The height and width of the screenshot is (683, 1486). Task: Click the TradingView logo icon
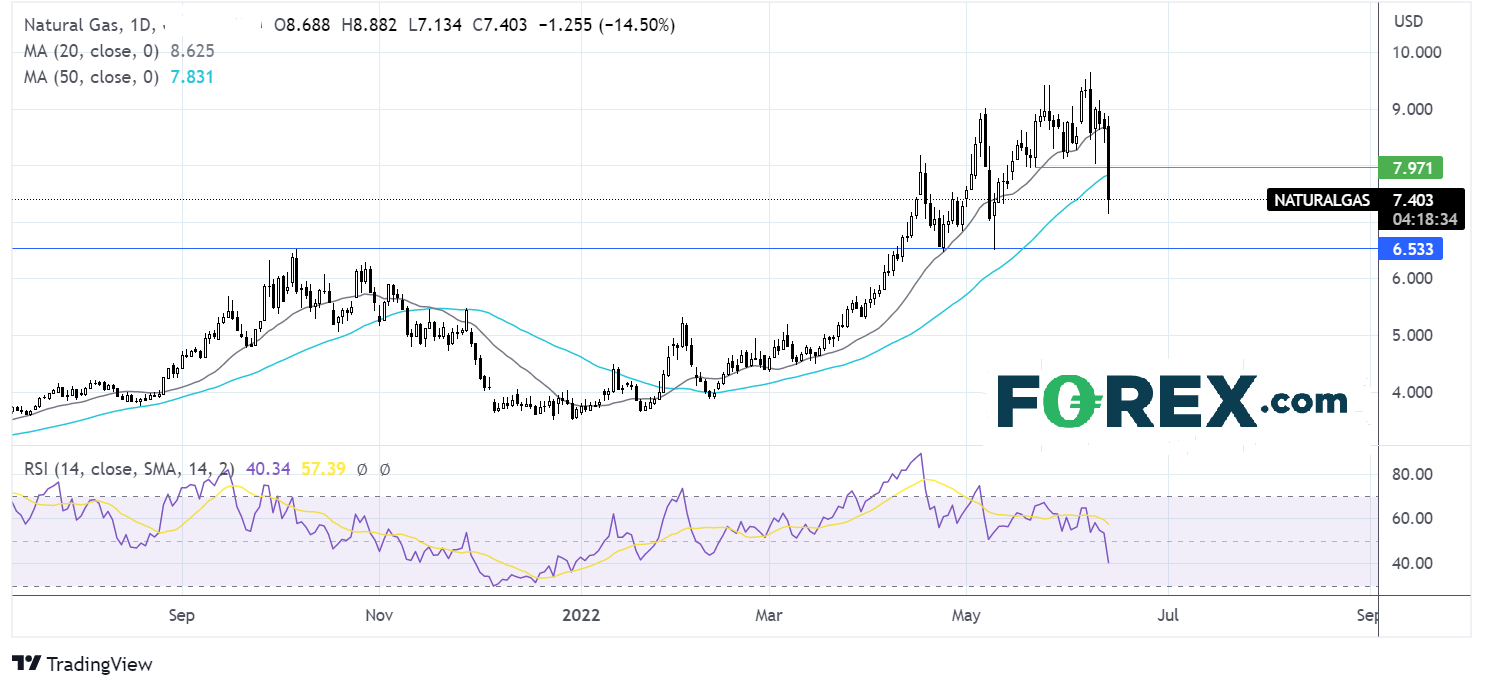click(27, 664)
